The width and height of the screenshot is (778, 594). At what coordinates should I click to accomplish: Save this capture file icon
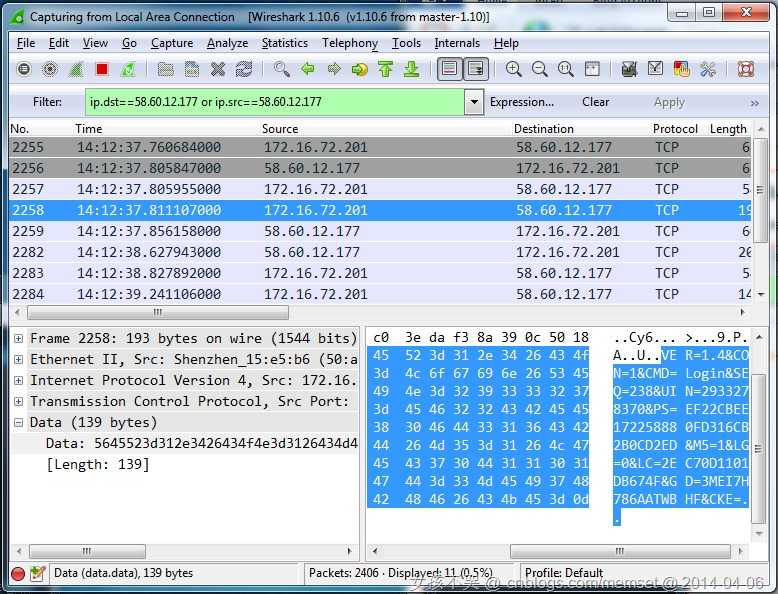click(x=192, y=69)
